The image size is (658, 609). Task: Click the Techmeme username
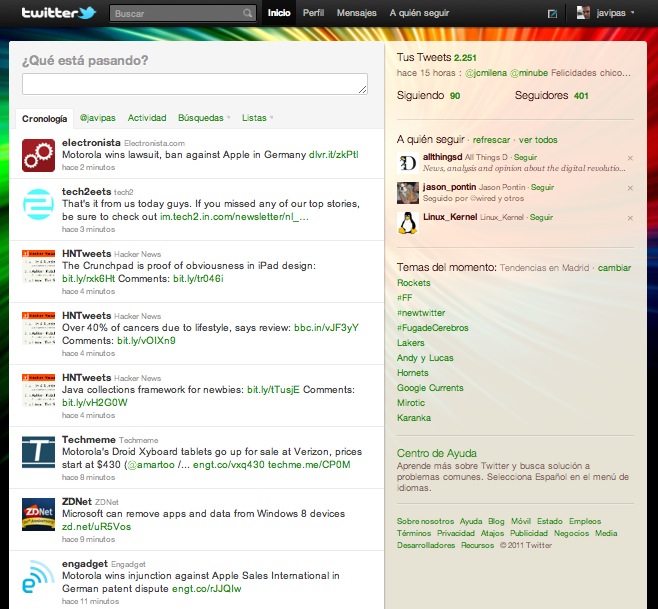point(89,439)
